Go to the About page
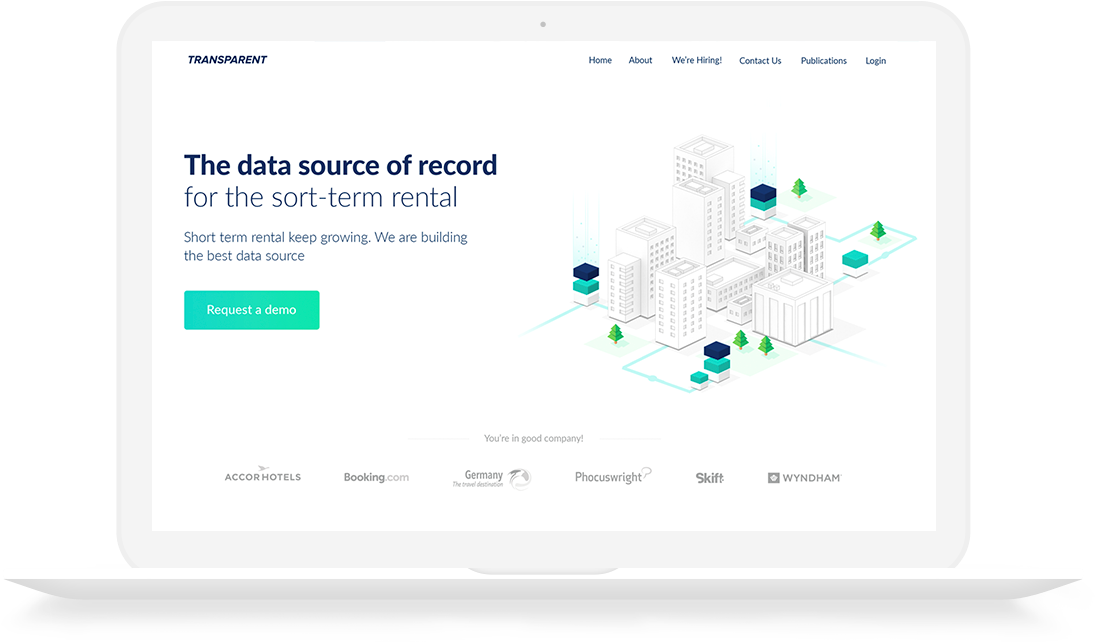 pyautogui.click(x=640, y=61)
